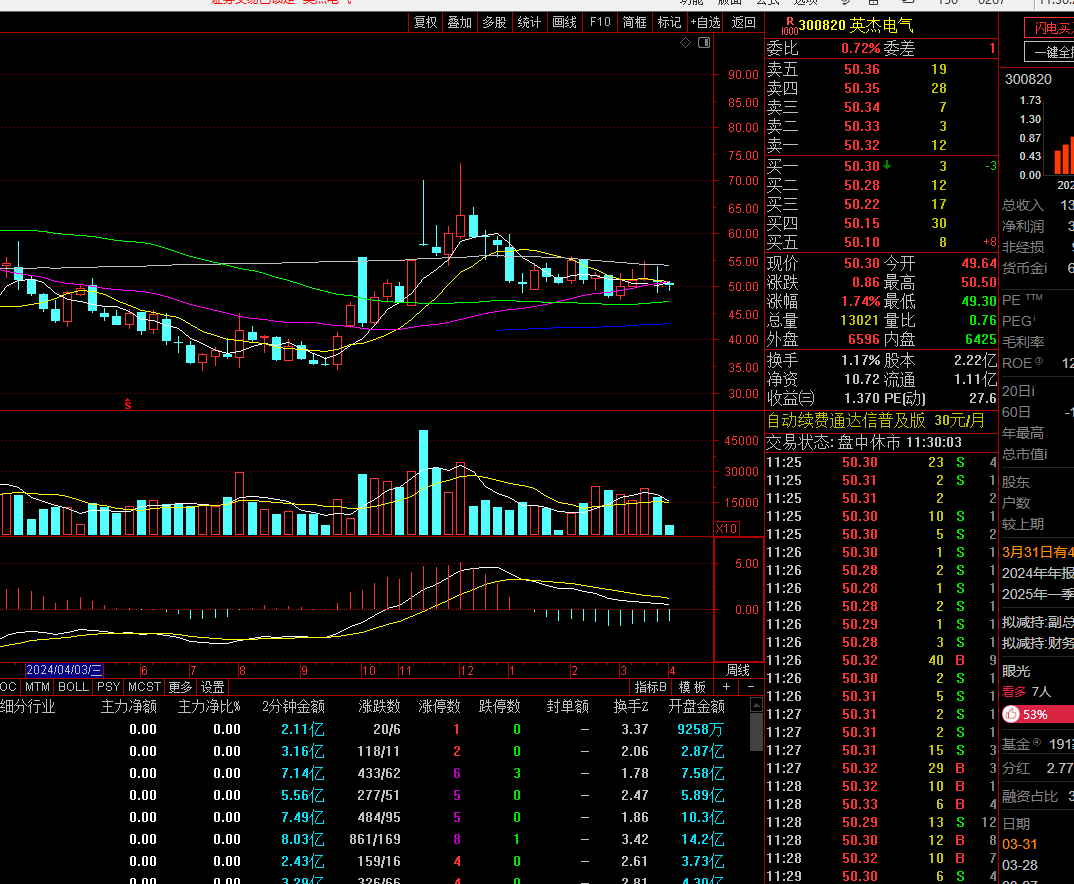Click the 委比 value 0.72%
1074x884 pixels.
[x=860, y=49]
